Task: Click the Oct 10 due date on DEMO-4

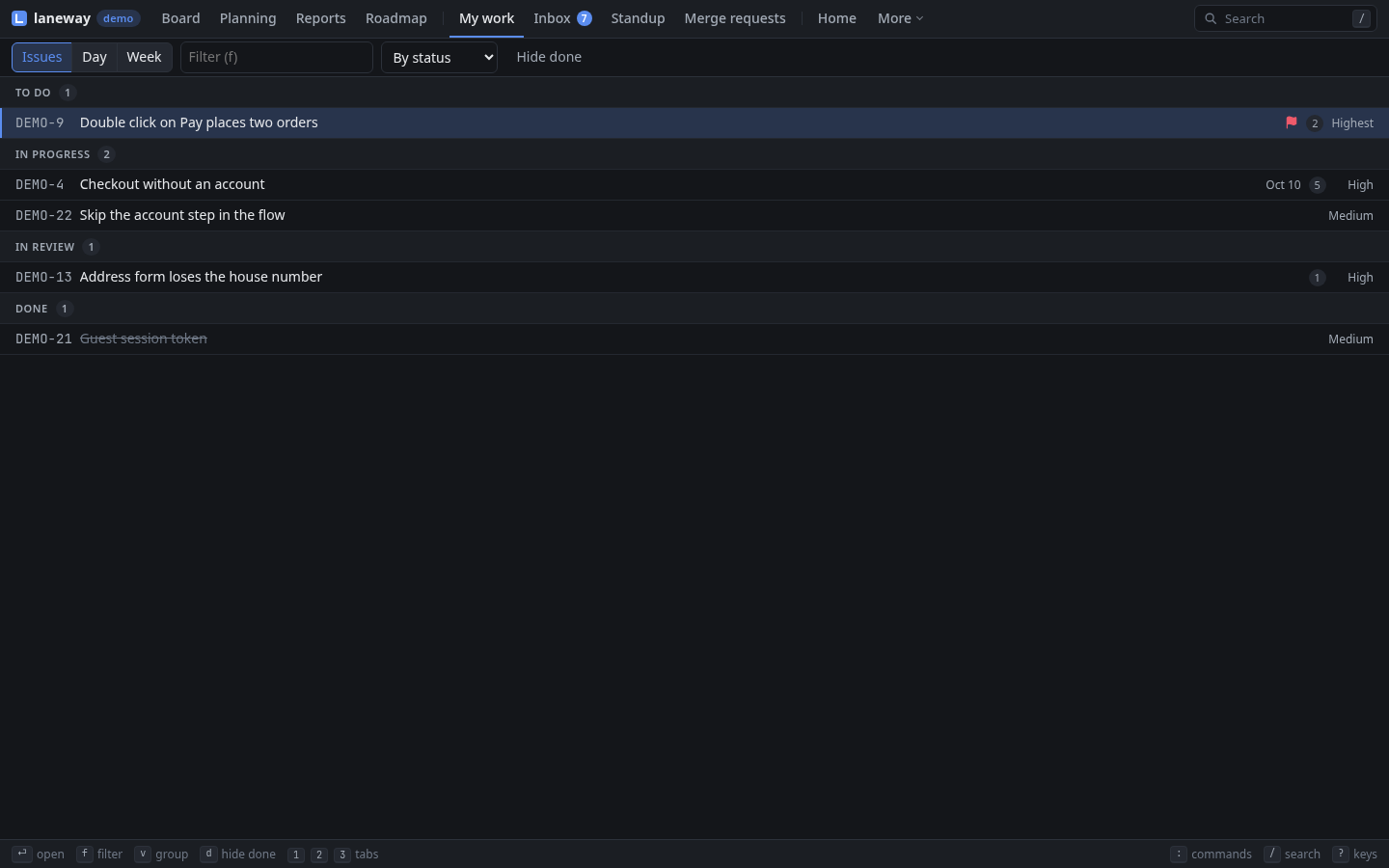Action: pos(1283,185)
